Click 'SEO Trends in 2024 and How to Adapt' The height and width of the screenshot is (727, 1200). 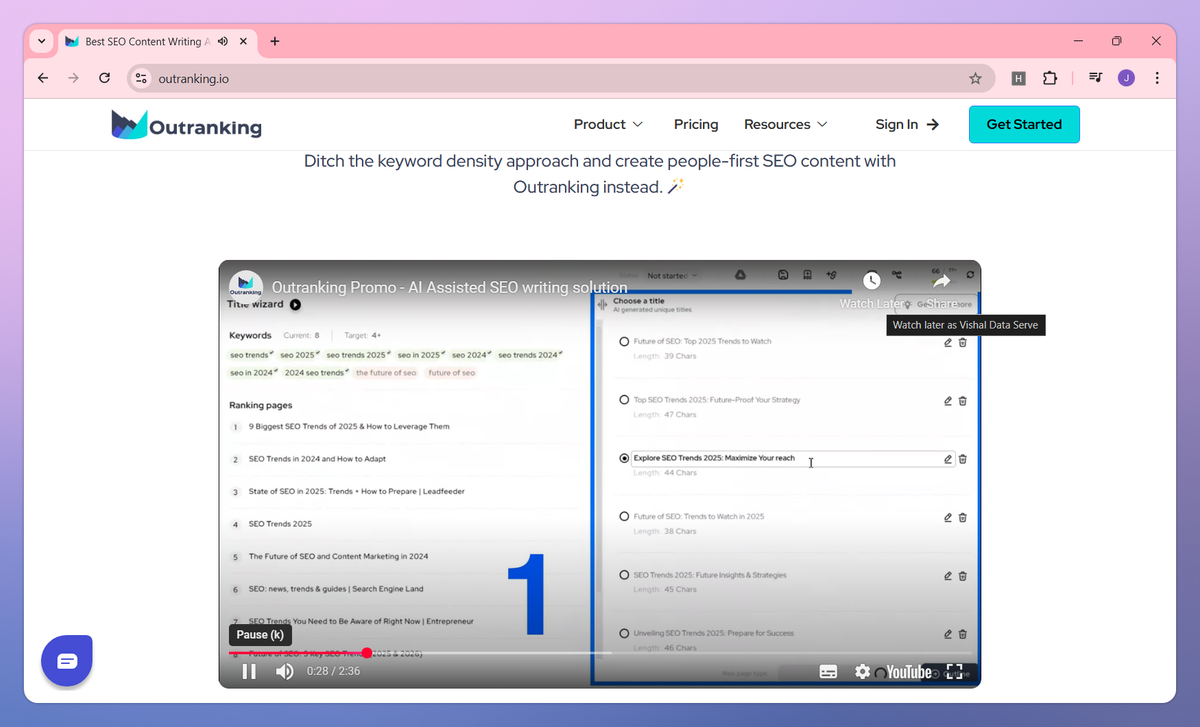pyautogui.click(x=317, y=459)
